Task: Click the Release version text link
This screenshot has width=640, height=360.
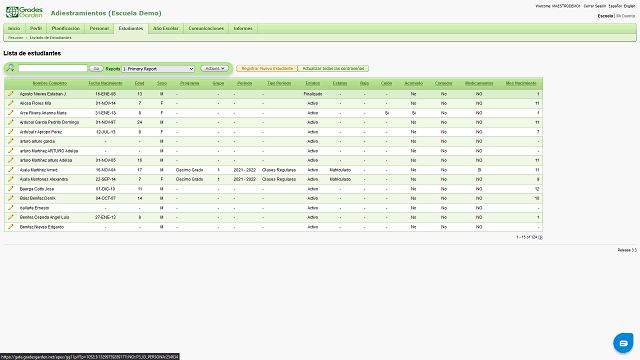Action: pos(627,250)
